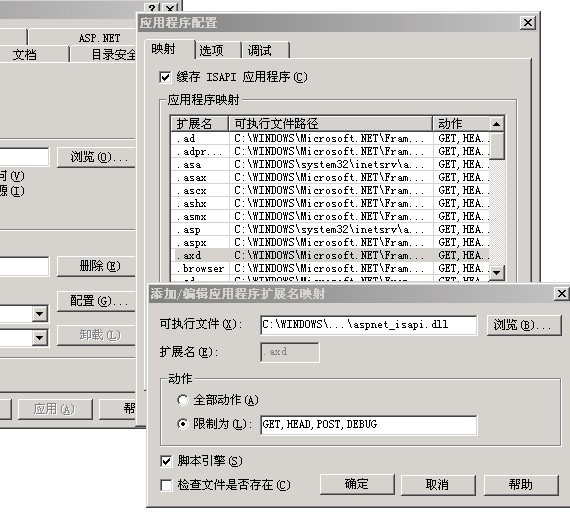The height and width of the screenshot is (513, 570).
Task: Select the 限制为 radio button
Action: [x=182, y=424]
